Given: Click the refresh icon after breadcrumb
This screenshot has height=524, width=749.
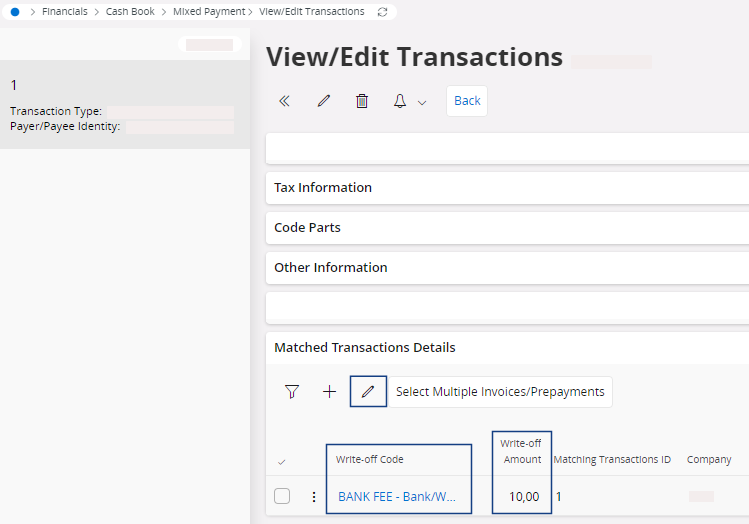Looking at the screenshot, I should tap(382, 12).
